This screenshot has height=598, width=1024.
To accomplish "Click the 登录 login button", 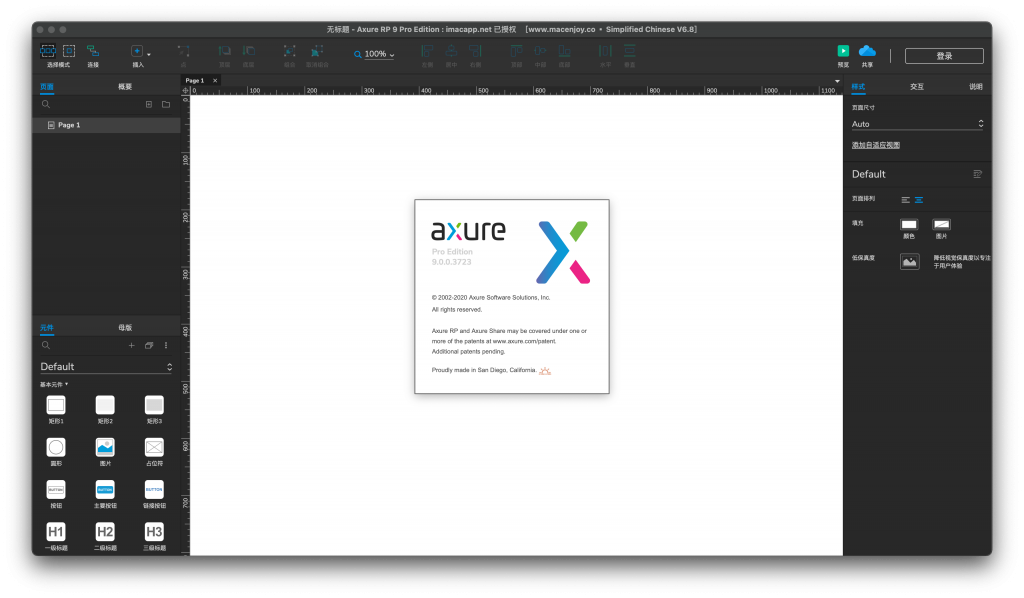I will 944,56.
